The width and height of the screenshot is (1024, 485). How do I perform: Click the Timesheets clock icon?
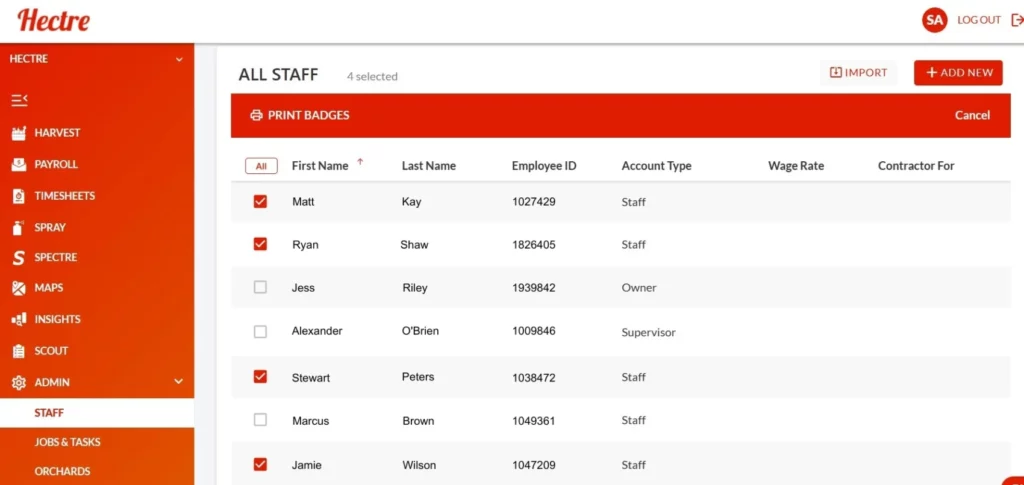click(x=18, y=196)
